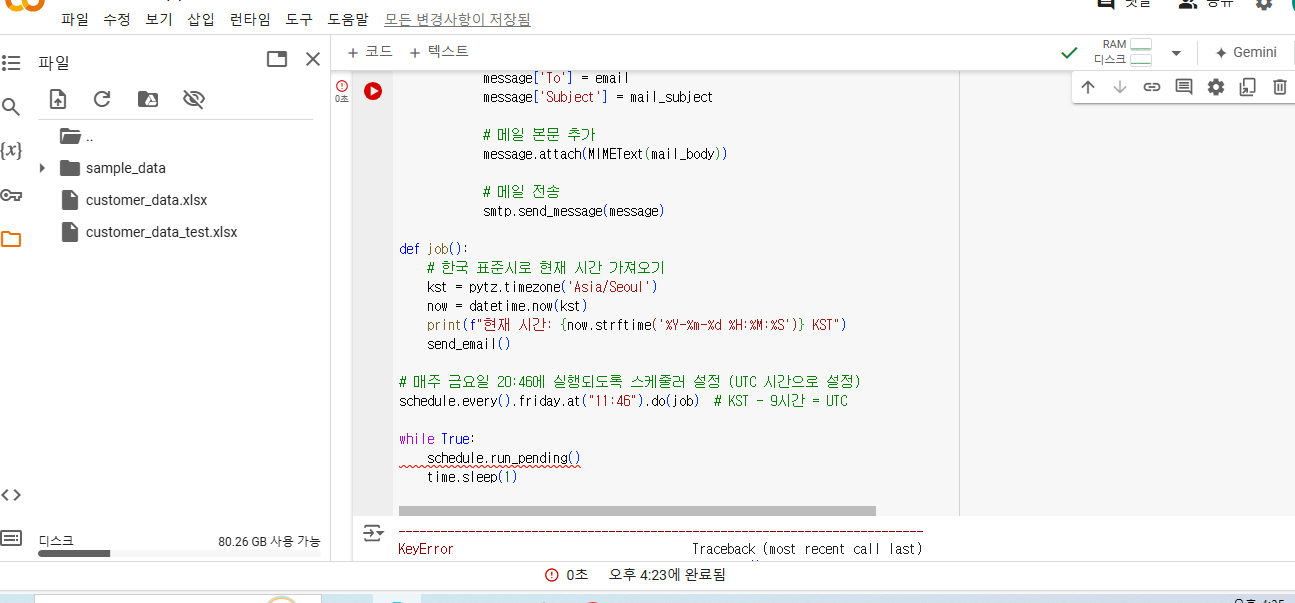The height and width of the screenshot is (603, 1295).
Task: Open runtime connection dropdown arrow
Action: [1176, 53]
